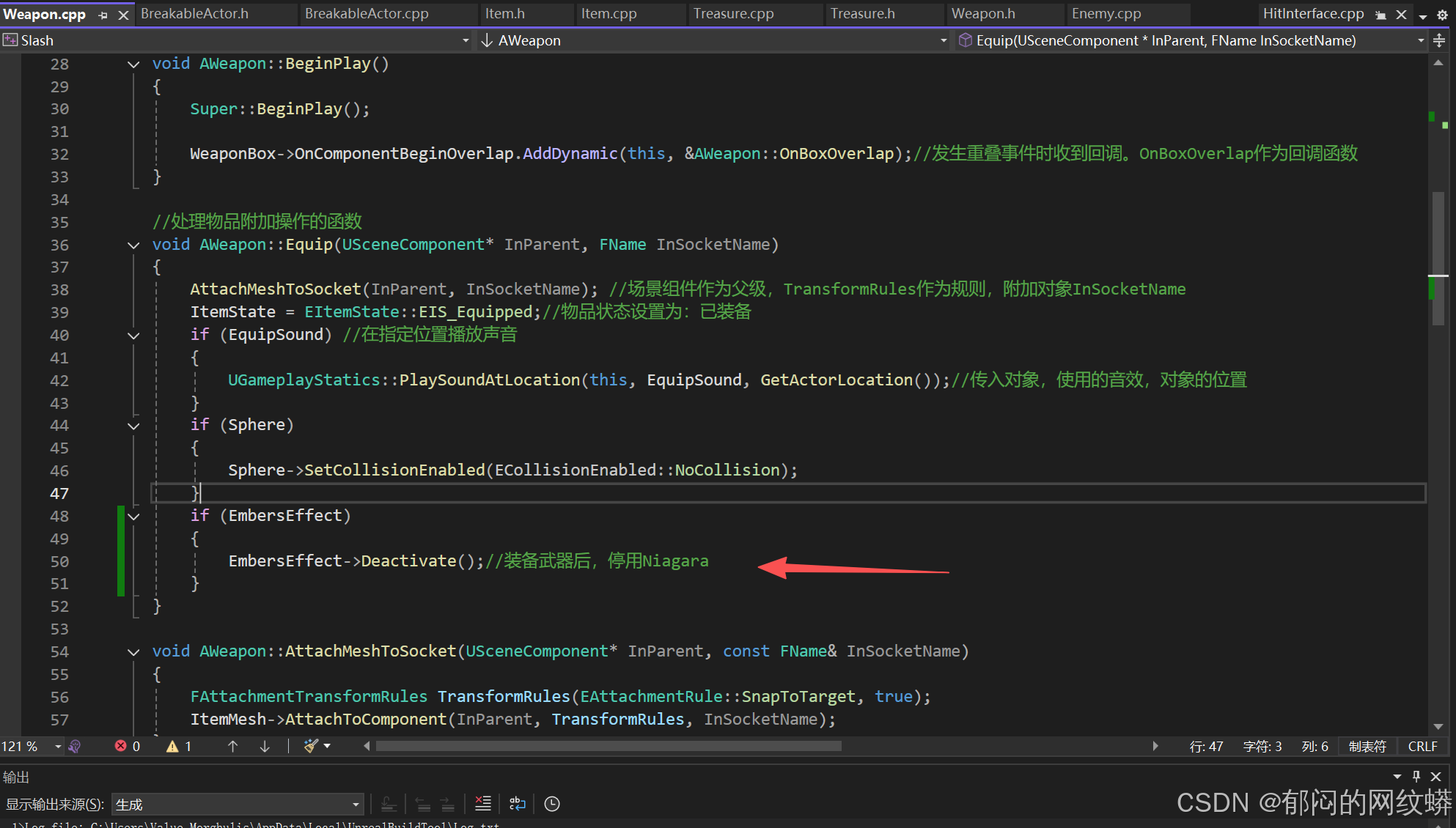Toggle pin on Weapon.cpp tab
The image size is (1456, 828).
click(103, 15)
